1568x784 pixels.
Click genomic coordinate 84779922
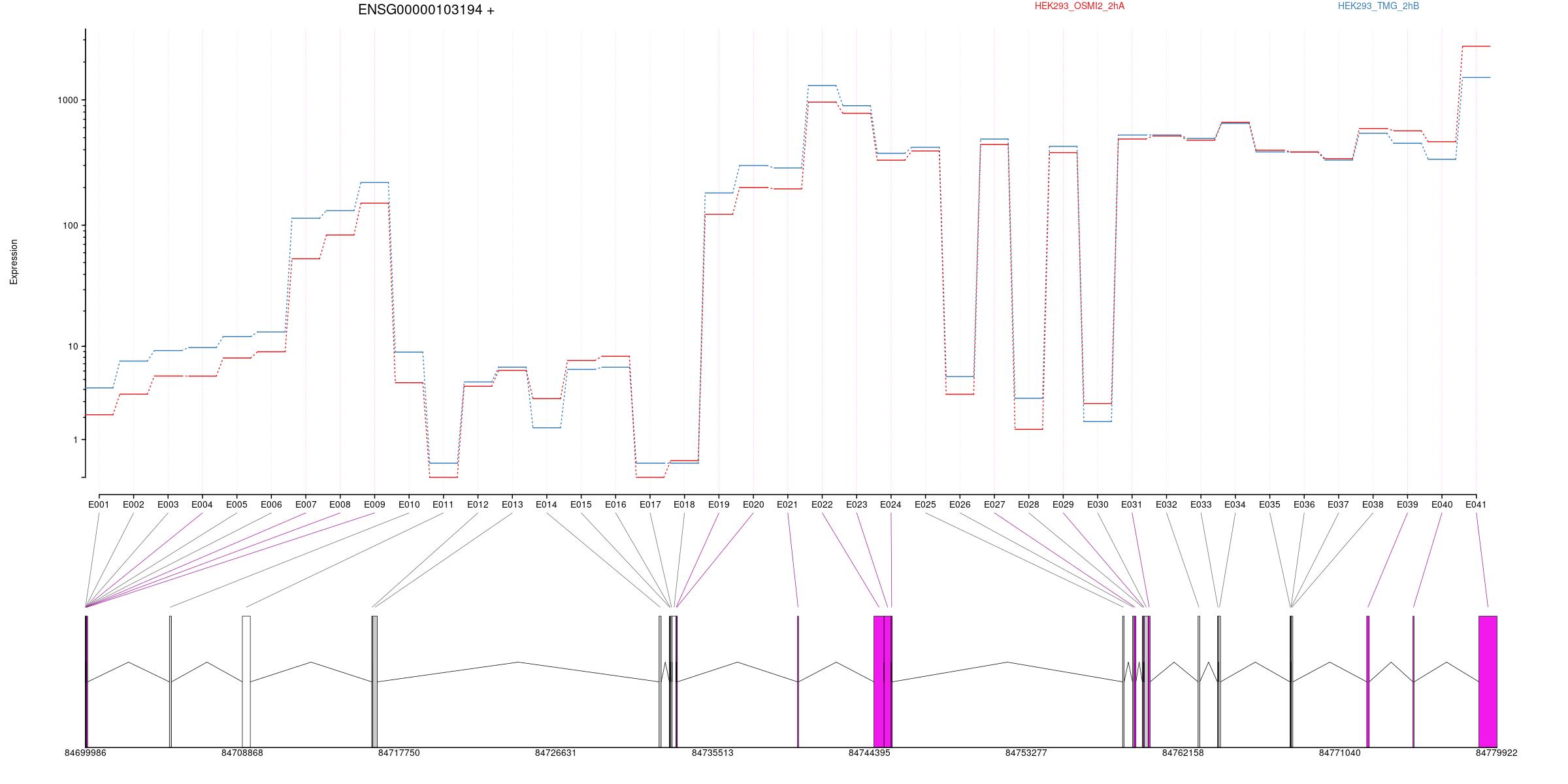pos(1497,753)
